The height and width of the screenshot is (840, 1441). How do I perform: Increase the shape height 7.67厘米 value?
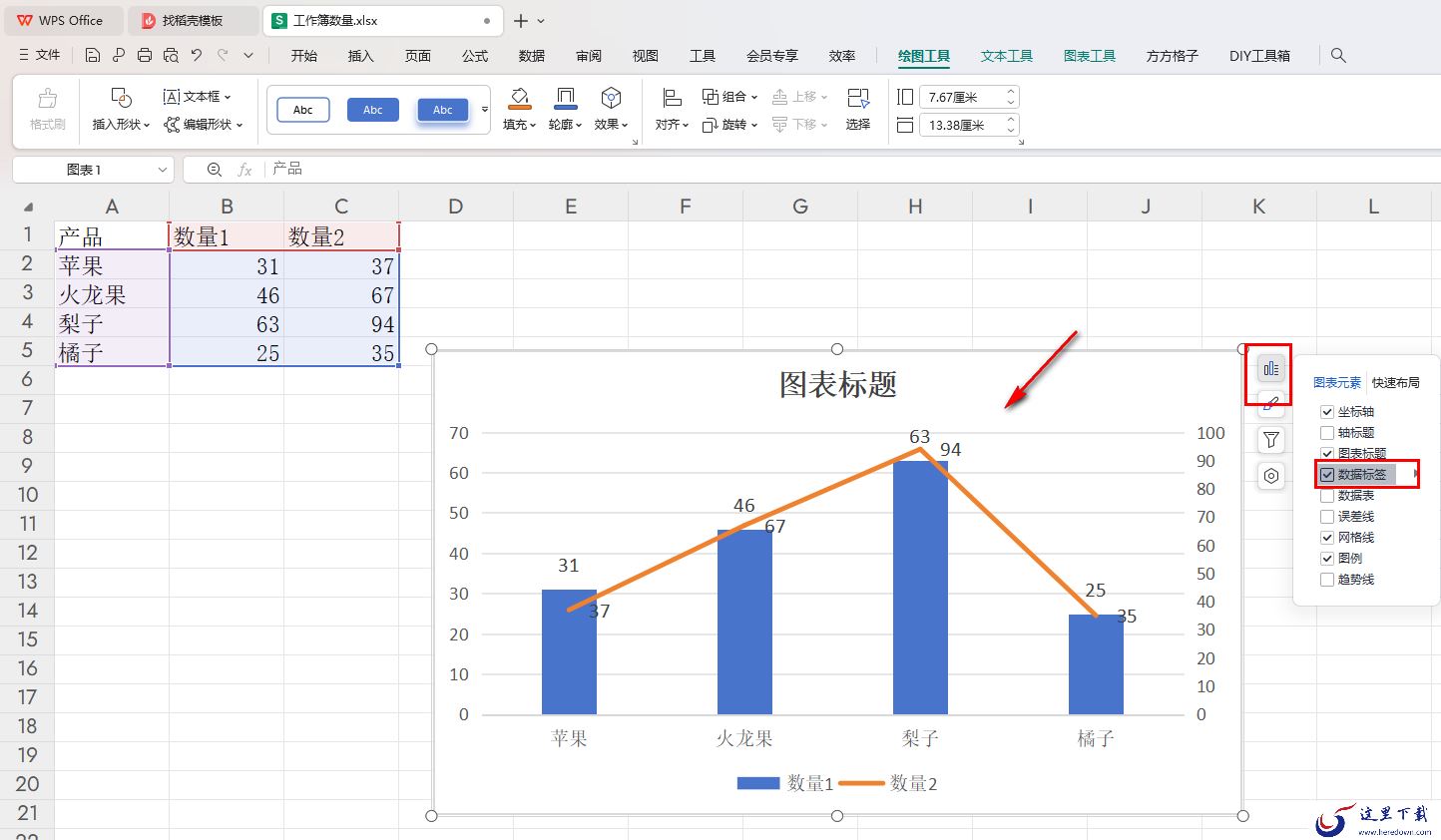tap(1011, 93)
